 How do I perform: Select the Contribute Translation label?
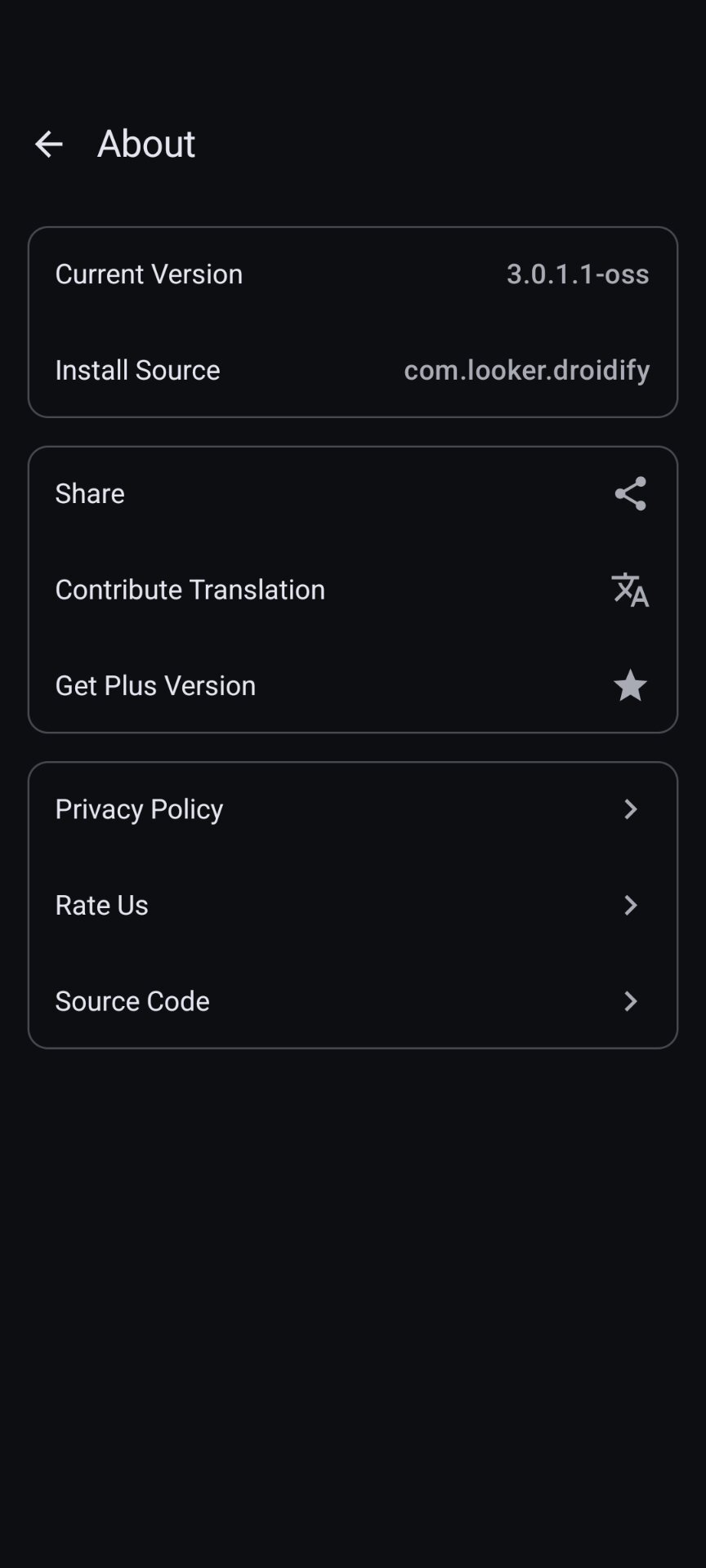pyautogui.click(x=190, y=590)
